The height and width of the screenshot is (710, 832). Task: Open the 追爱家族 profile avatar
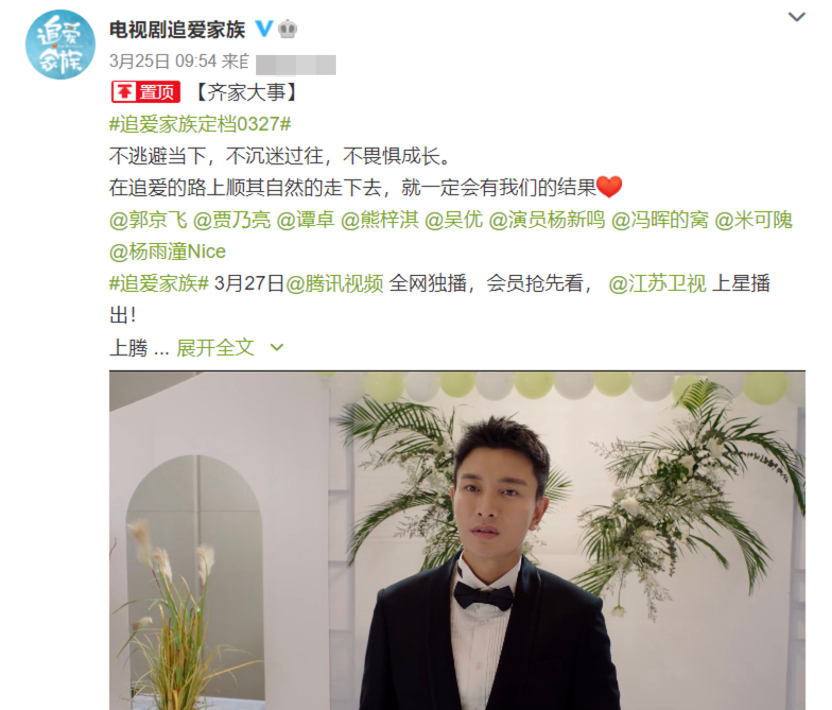click(x=60, y=45)
